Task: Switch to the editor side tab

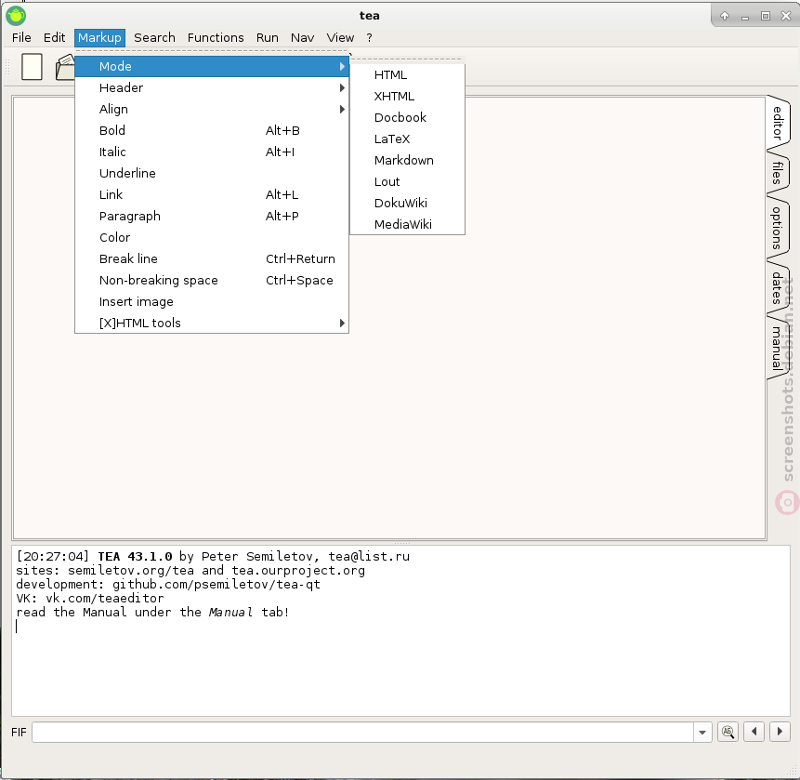Action: (778, 122)
